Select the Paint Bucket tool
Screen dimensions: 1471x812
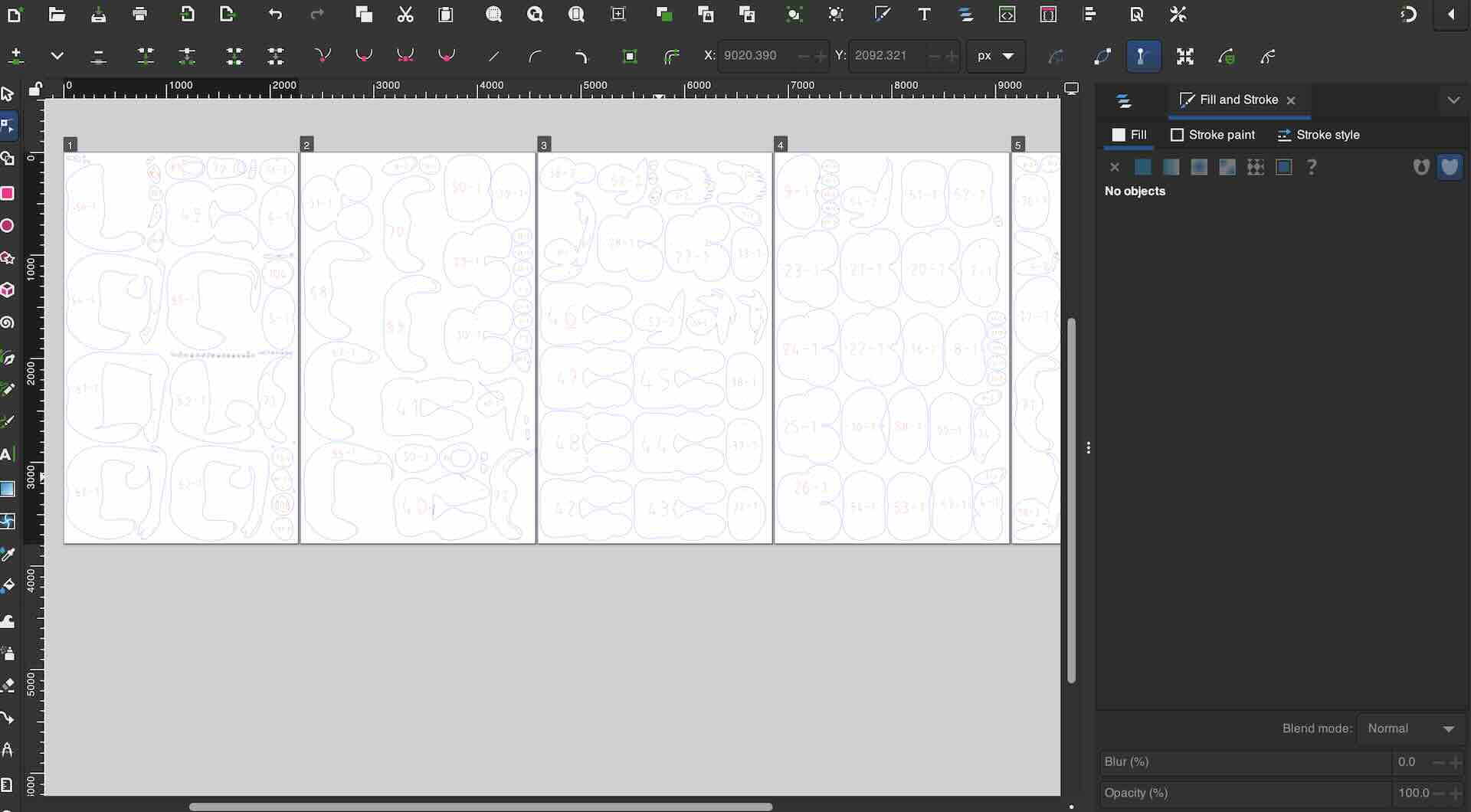pyautogui.click(x=8, y=587)
